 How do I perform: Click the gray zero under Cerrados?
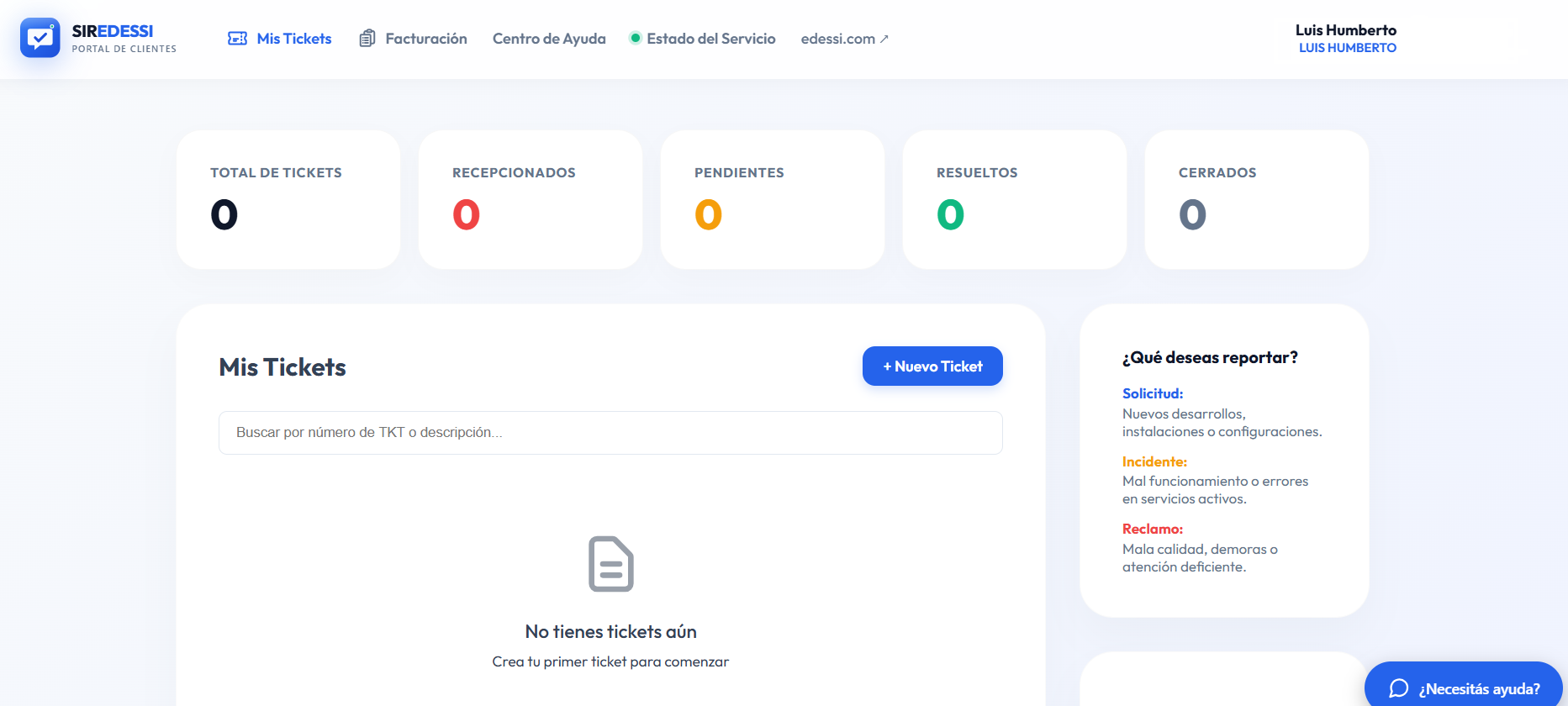pyautogui.click(x=1193, y=214)
